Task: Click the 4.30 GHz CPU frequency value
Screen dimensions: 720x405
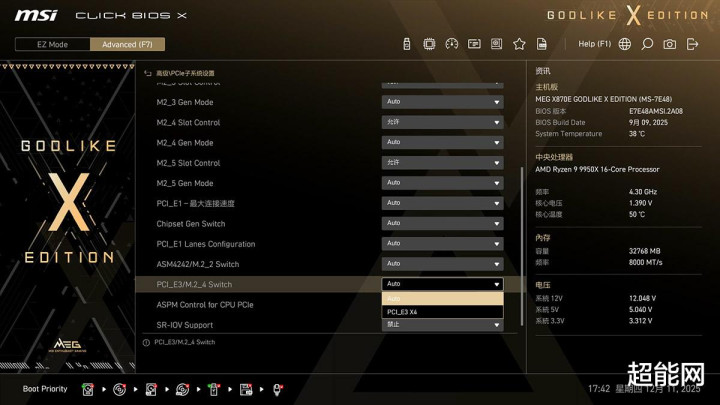Action: (x=643, y=191)
